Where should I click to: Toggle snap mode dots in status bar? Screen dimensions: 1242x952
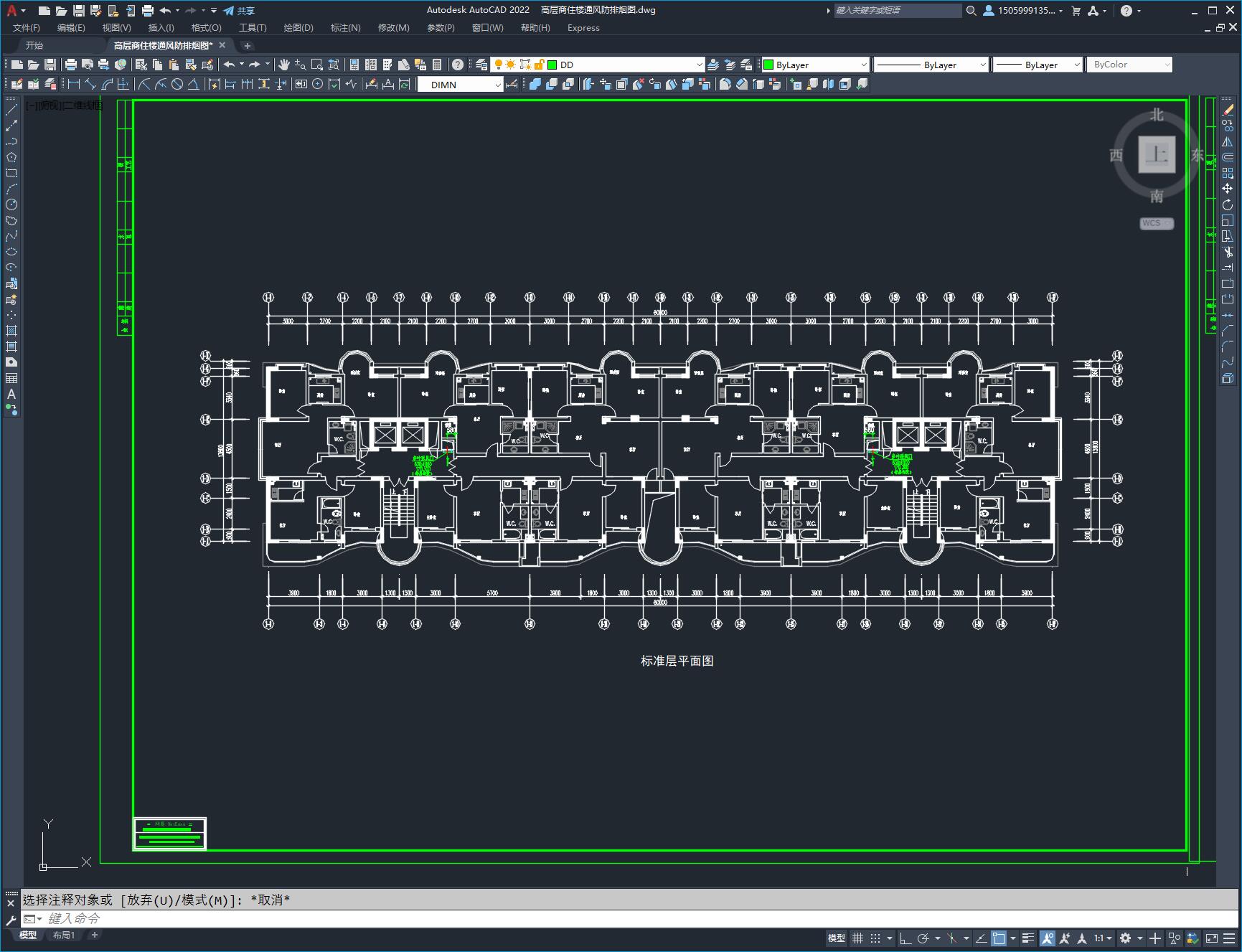point(875,938)
